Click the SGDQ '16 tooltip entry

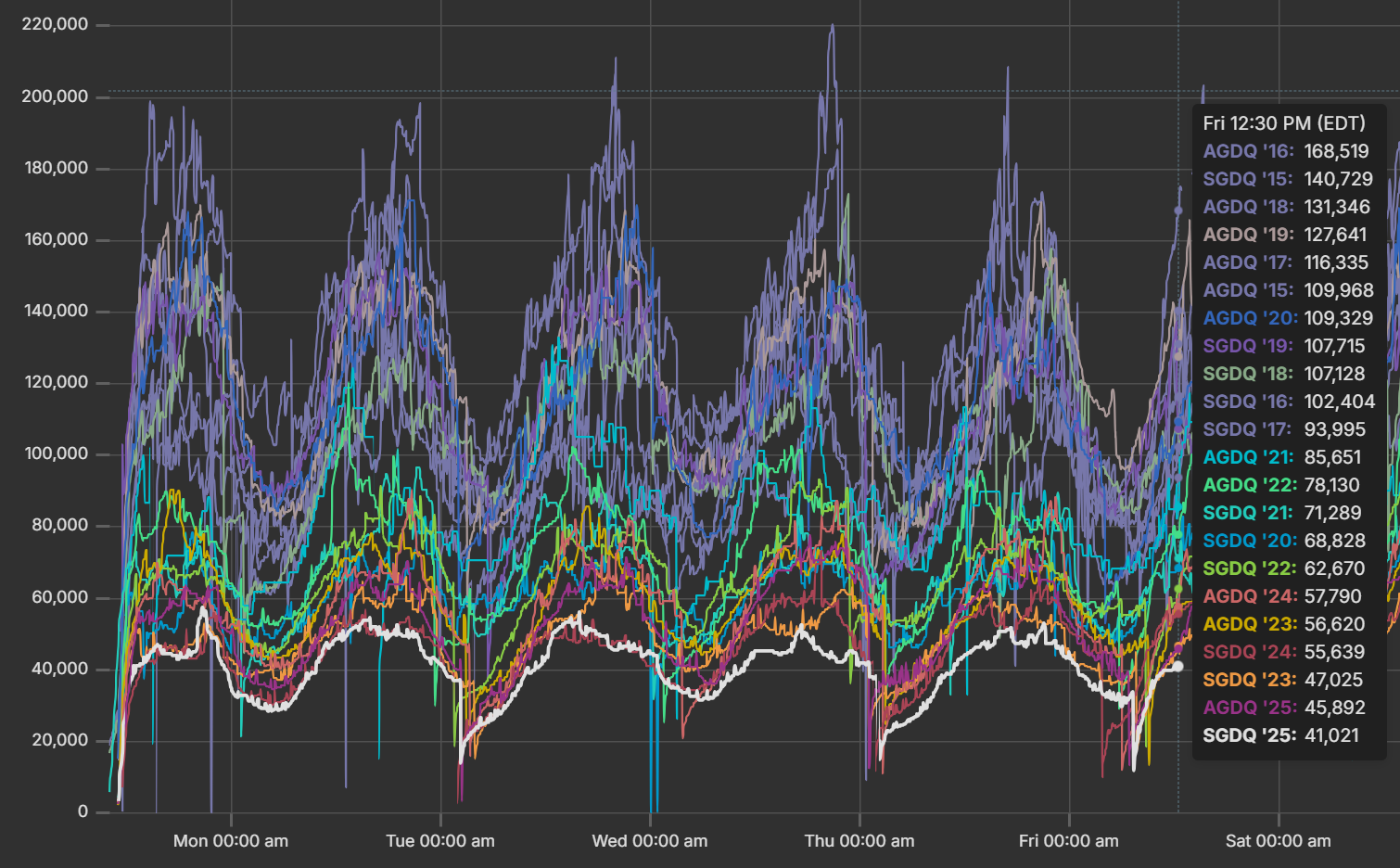[1290, 402]
